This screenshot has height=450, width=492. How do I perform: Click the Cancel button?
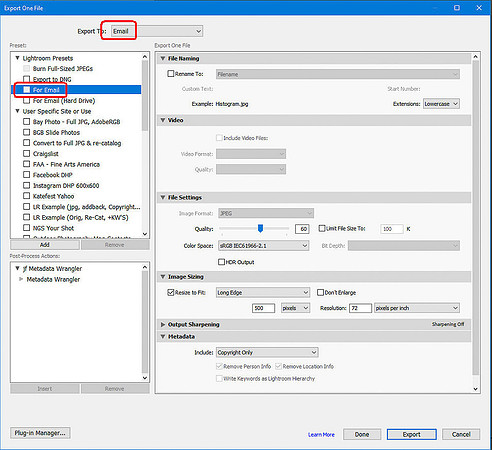tap(461, 434)
